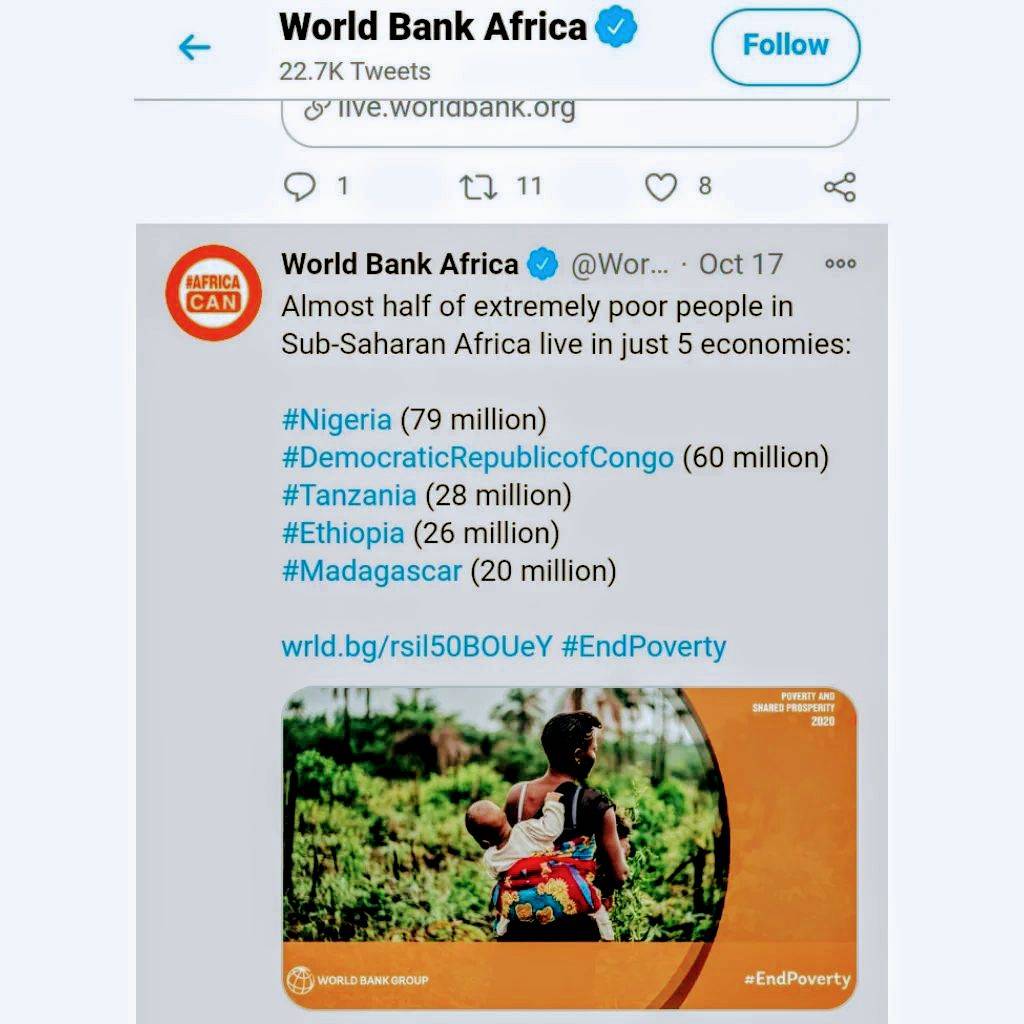The width and height of the screenshot is (1024, 1024).
Task: Tap the share icon
Action: pyautogui.click(x=839, y=187)
